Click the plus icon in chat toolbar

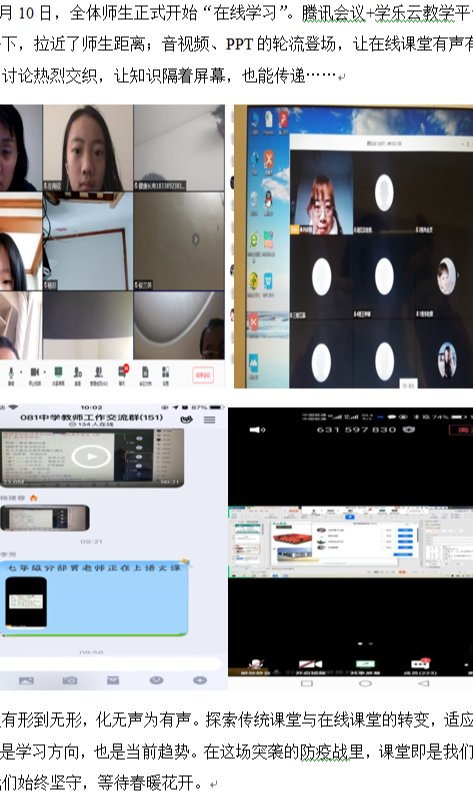pos(200,680)
